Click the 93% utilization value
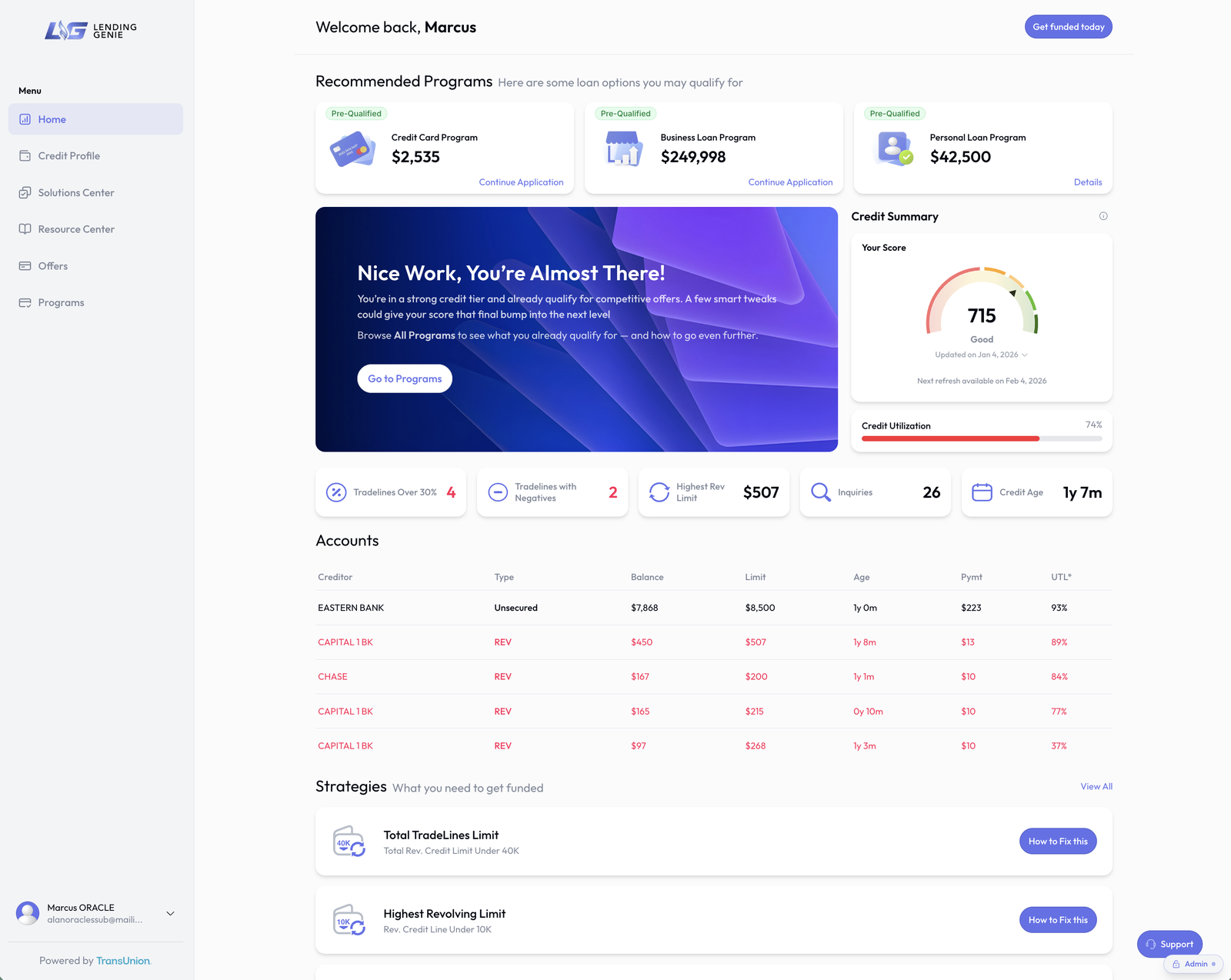 point(1059,608)
